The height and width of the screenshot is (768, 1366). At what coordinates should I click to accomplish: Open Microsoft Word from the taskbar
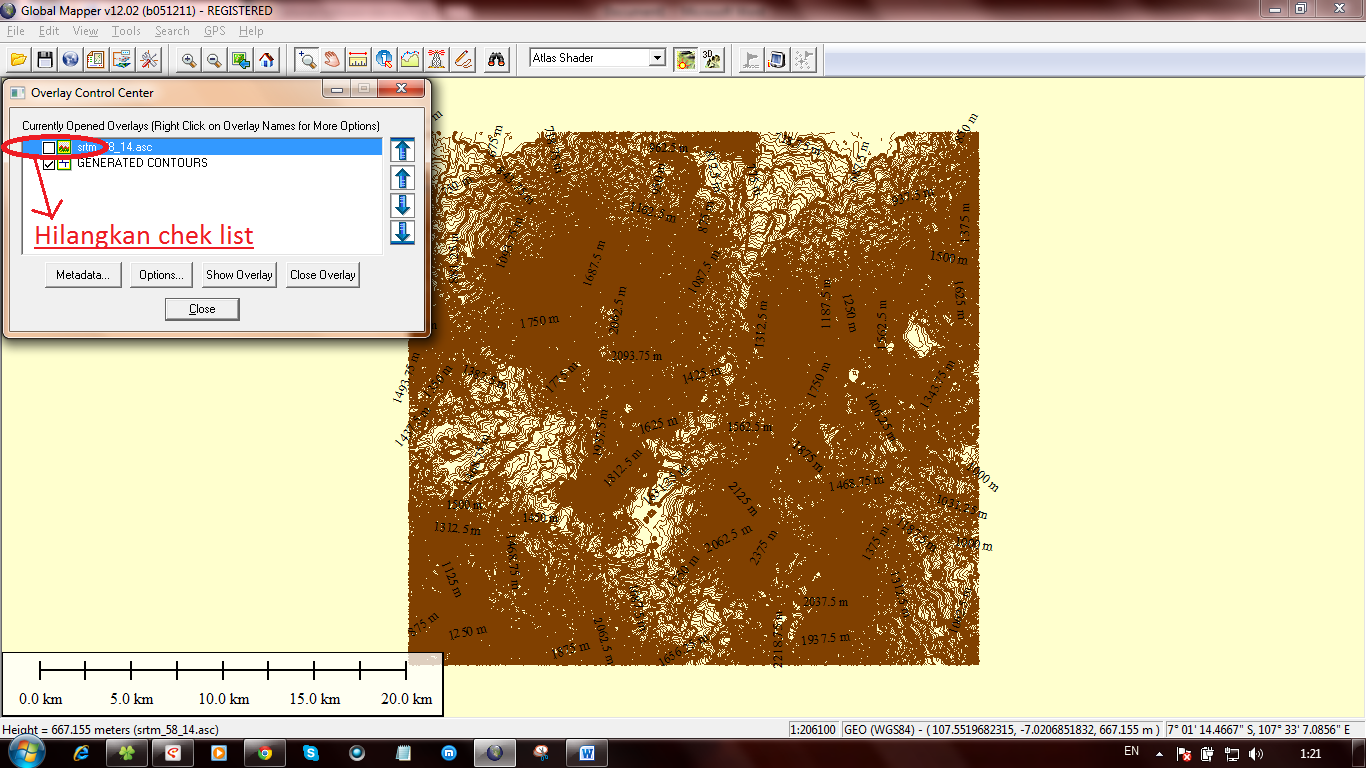pyautogui.click(x=587, y=753)
